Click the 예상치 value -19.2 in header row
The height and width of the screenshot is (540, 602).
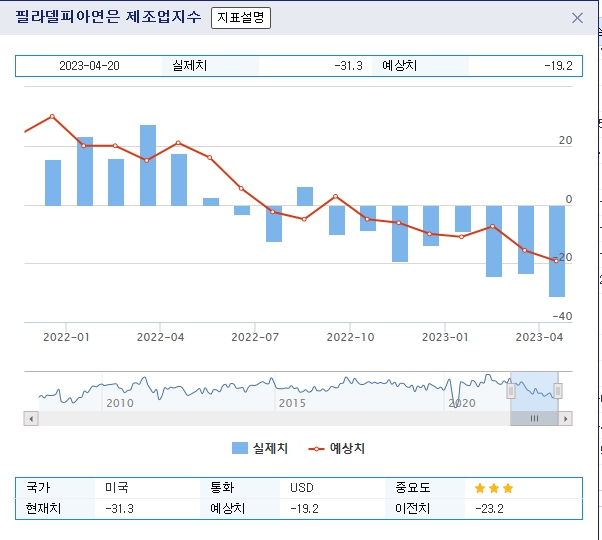558,66
